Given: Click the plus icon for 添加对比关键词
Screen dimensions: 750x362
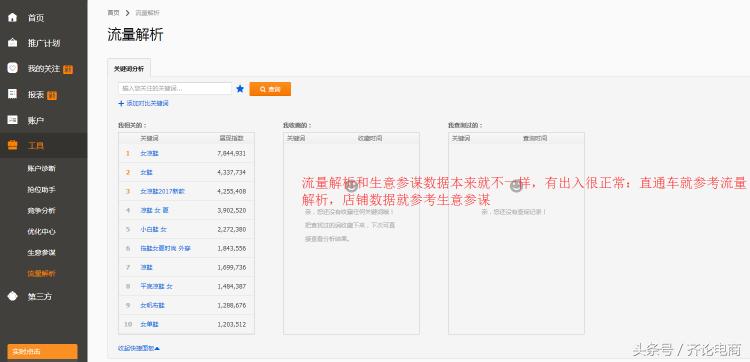Looking at the screenshot, I should tap(121, 103).
